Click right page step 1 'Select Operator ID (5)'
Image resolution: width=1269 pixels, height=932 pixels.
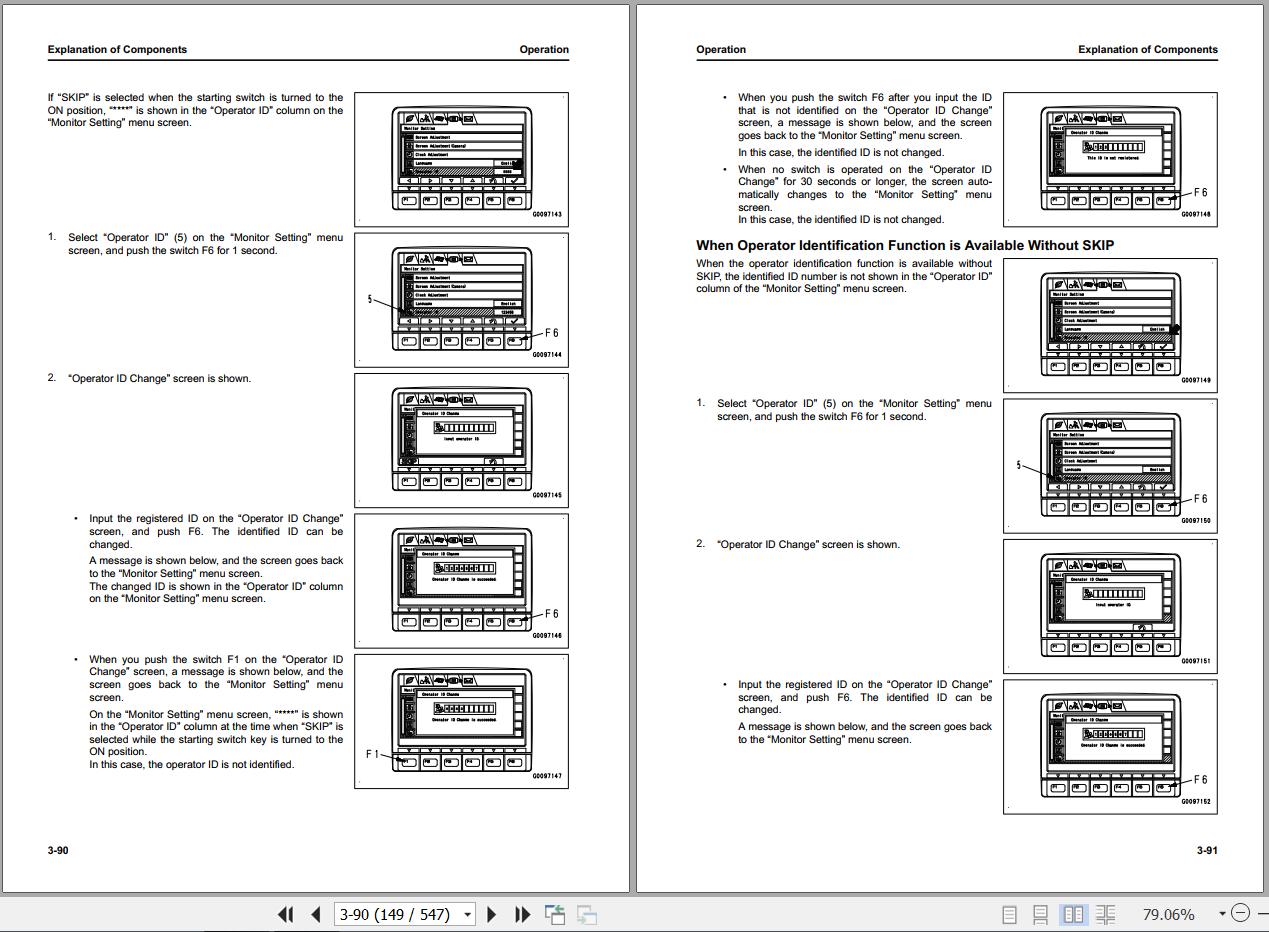coord(854,410)
